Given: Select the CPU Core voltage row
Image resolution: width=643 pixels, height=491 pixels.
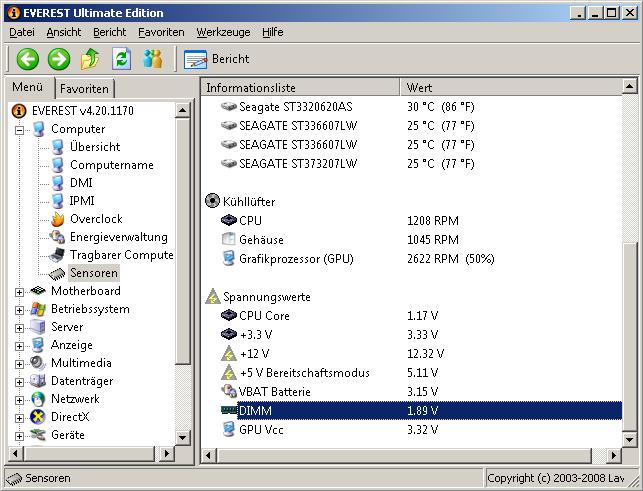Looking at the screenshot, I should tap(411, 316).
